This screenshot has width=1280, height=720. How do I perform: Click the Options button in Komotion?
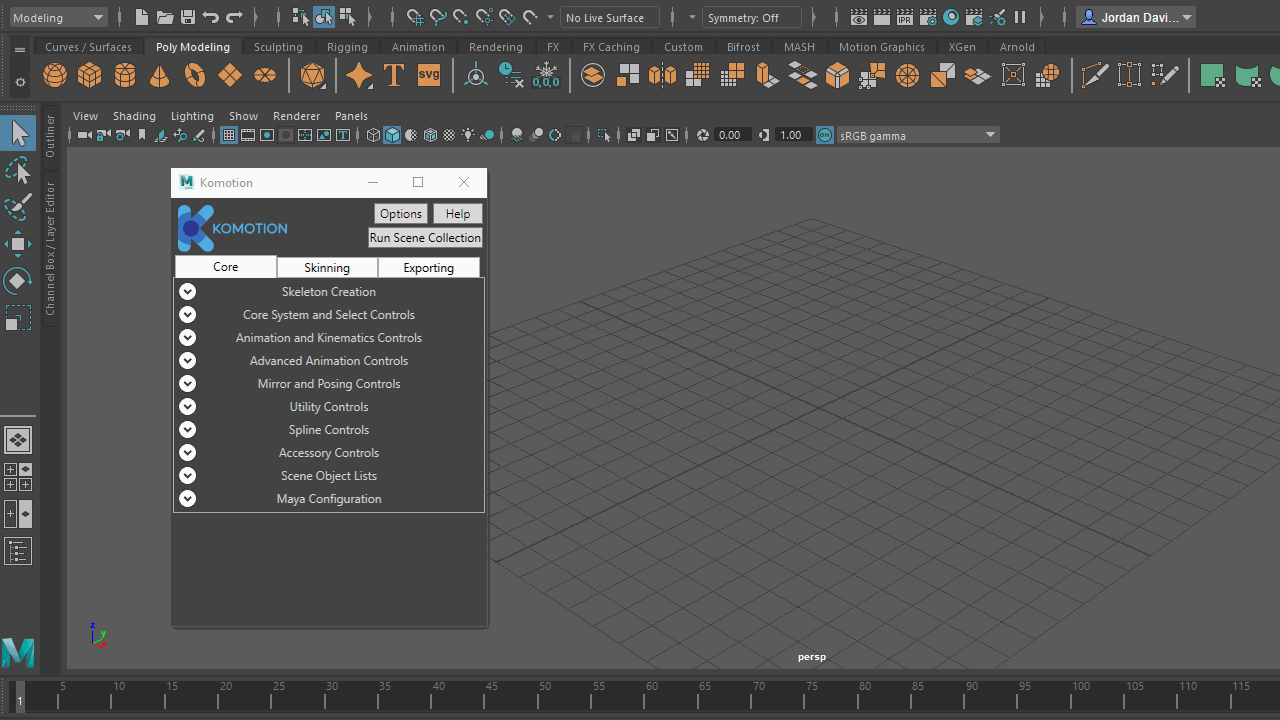pyautogui.click(x=400, y=214)
